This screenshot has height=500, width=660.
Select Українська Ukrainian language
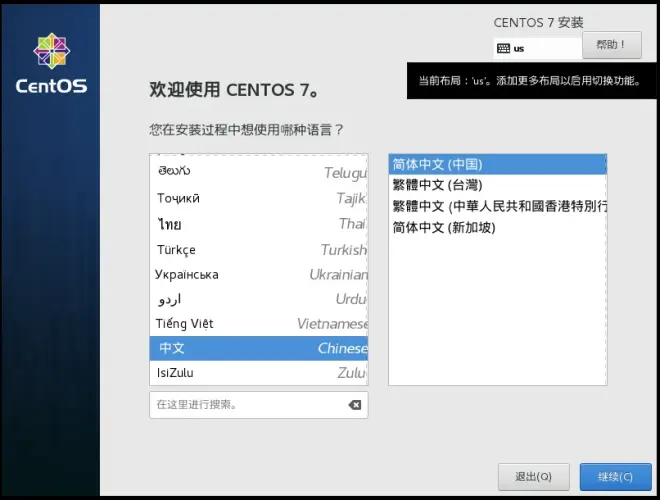258,274
